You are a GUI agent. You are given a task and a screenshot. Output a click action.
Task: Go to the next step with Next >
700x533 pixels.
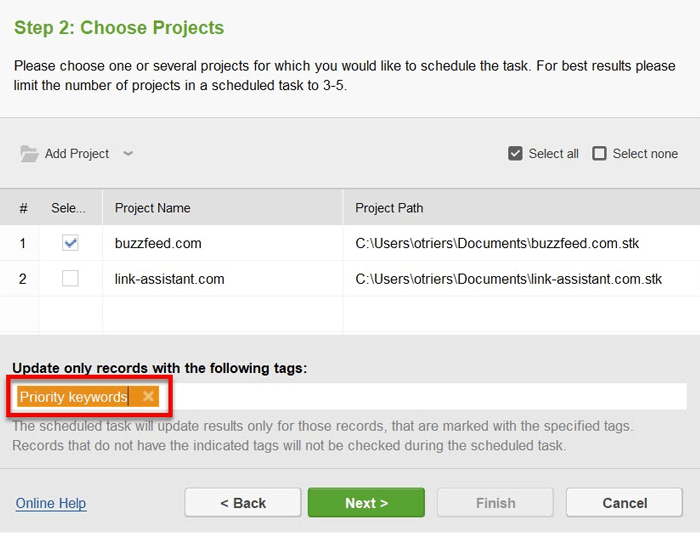point(366,503)
